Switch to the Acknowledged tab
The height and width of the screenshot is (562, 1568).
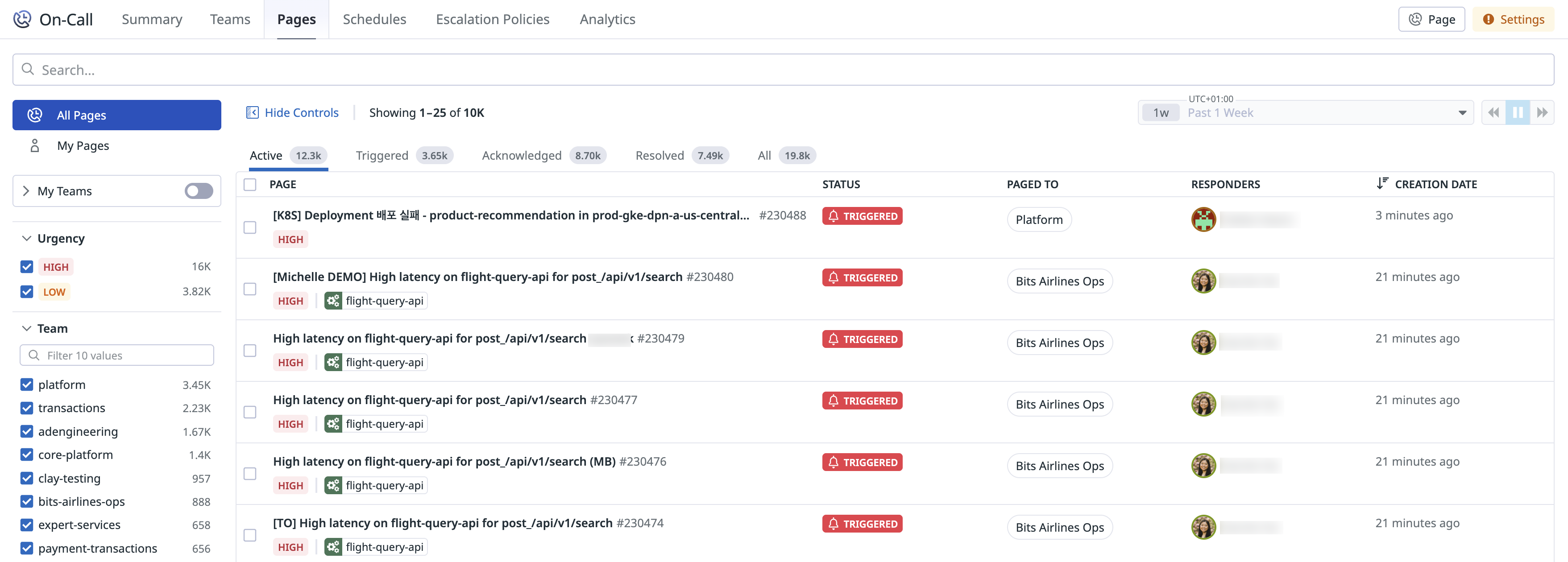522,156
